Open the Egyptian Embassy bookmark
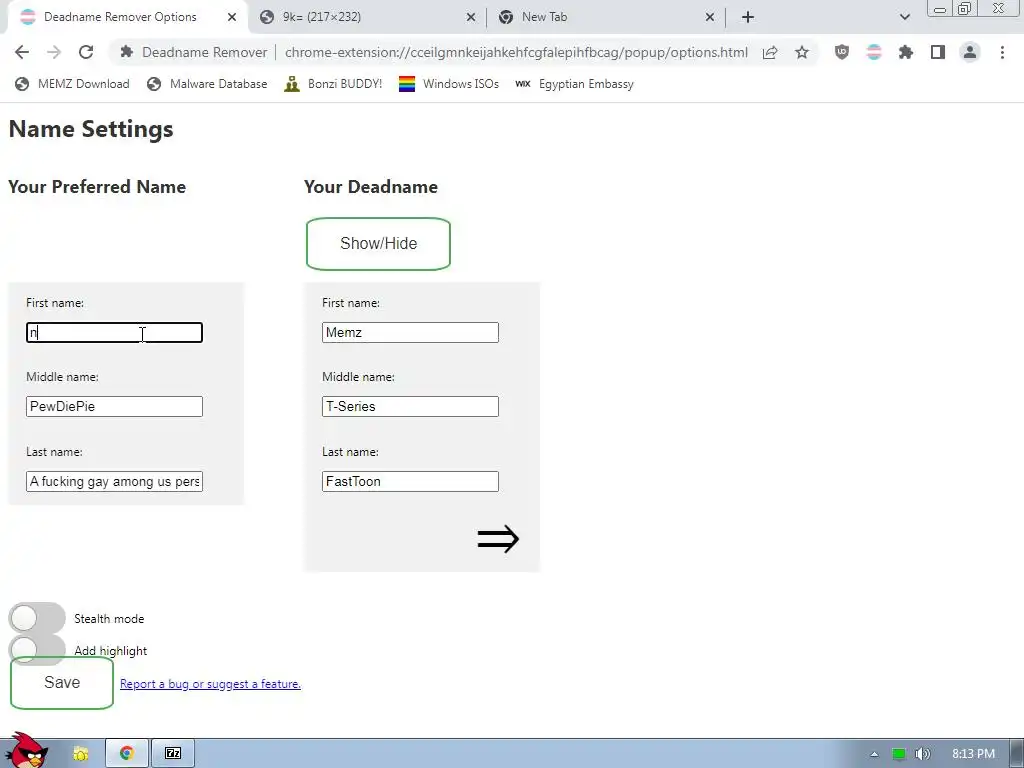This screenshot has height=768, width=1024. pos(574,84)
